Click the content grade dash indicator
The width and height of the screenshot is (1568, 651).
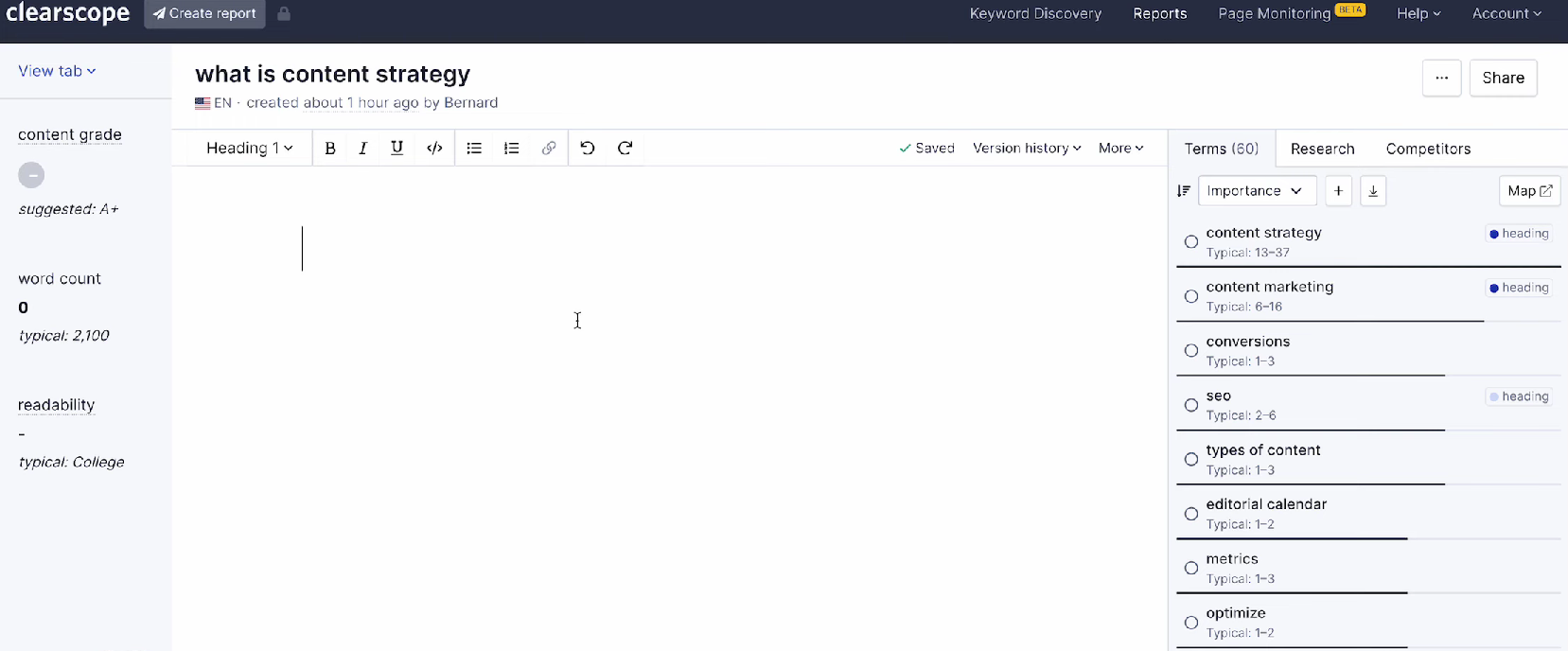point(31,175)
